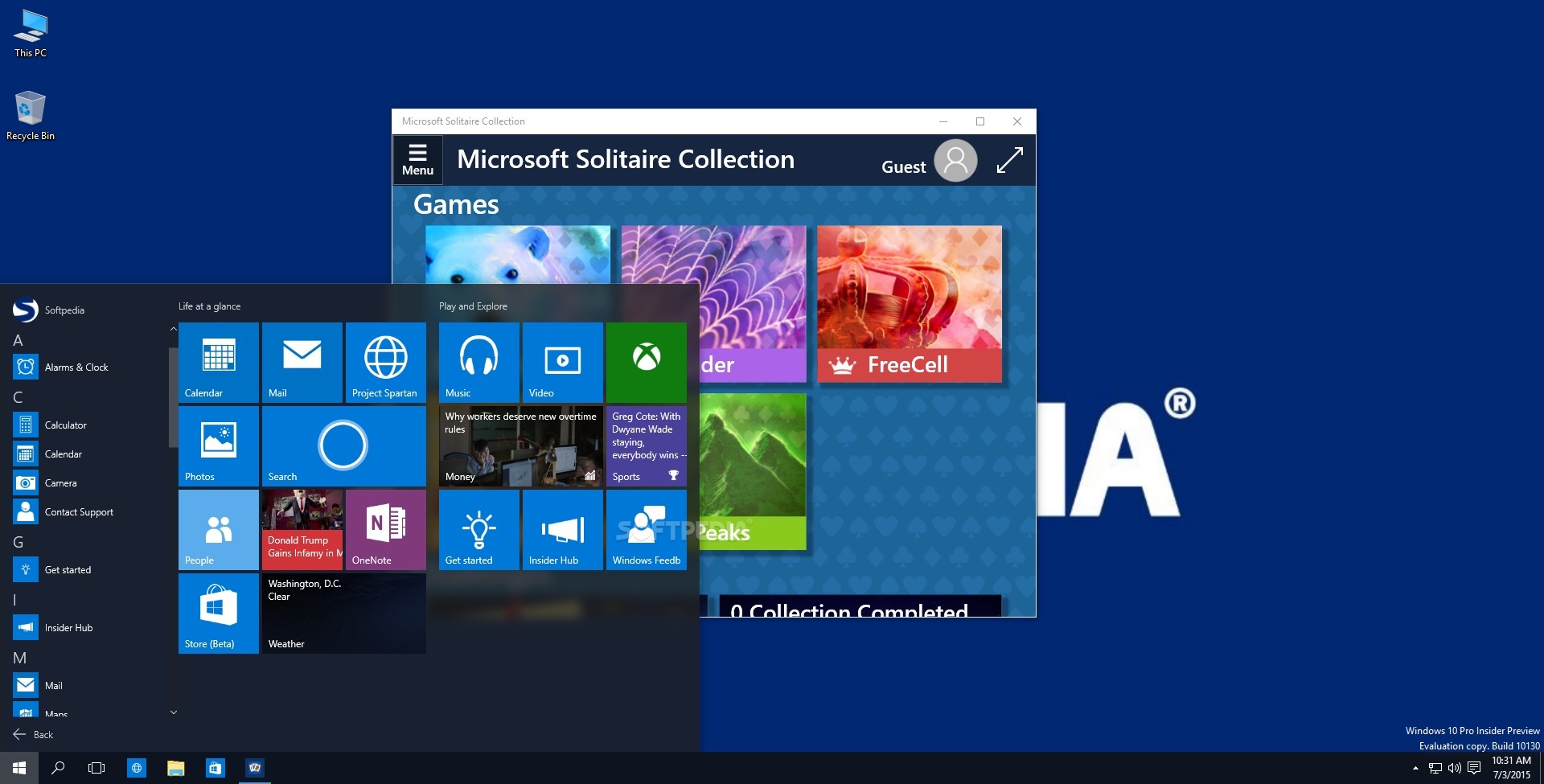Open Action Center notifications icon
This screenshot has width=1544, height=784.
(1473, 768)
